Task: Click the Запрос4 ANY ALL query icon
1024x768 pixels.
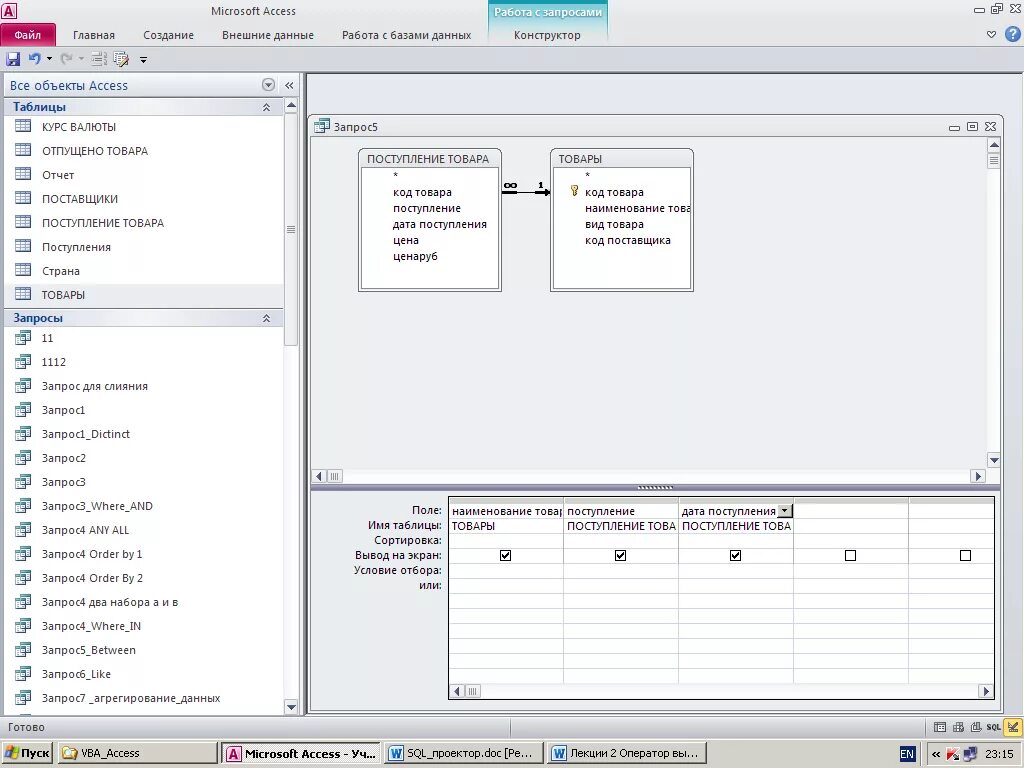Action: (x=23, y=529)
